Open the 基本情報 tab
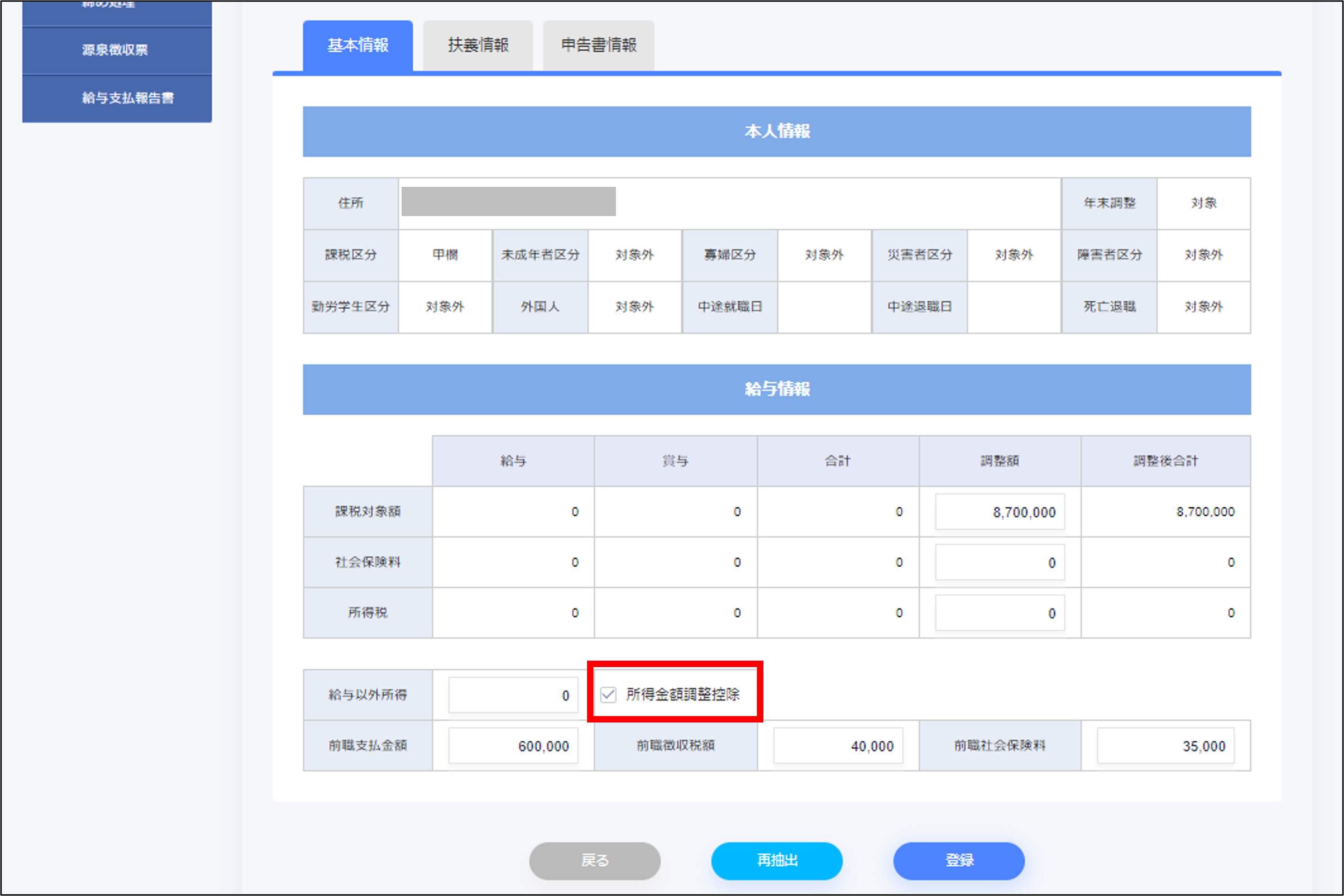 358,46
